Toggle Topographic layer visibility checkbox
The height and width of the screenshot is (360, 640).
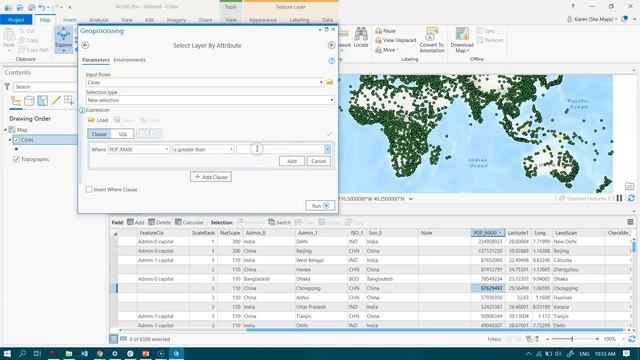[x=16, y=160]
